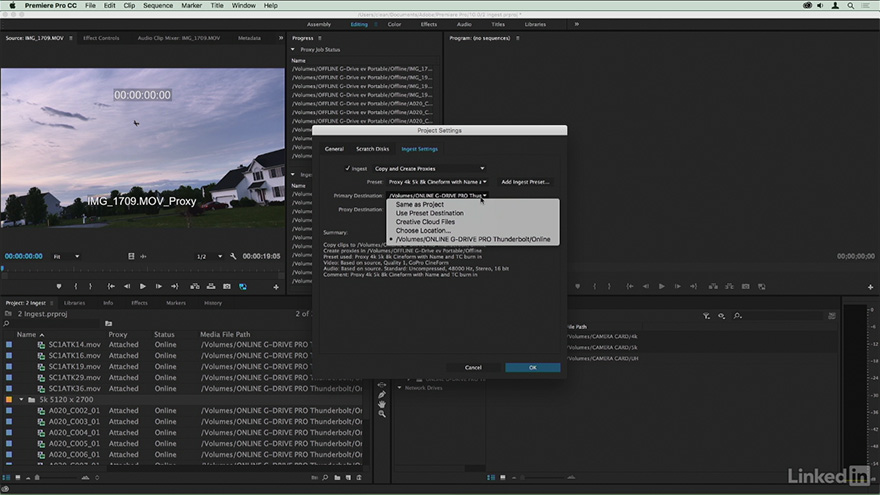Viewport: 880px width, 495px height.
Task: Click the Find magnifier in project panel footer
Action: click(326, 478)
